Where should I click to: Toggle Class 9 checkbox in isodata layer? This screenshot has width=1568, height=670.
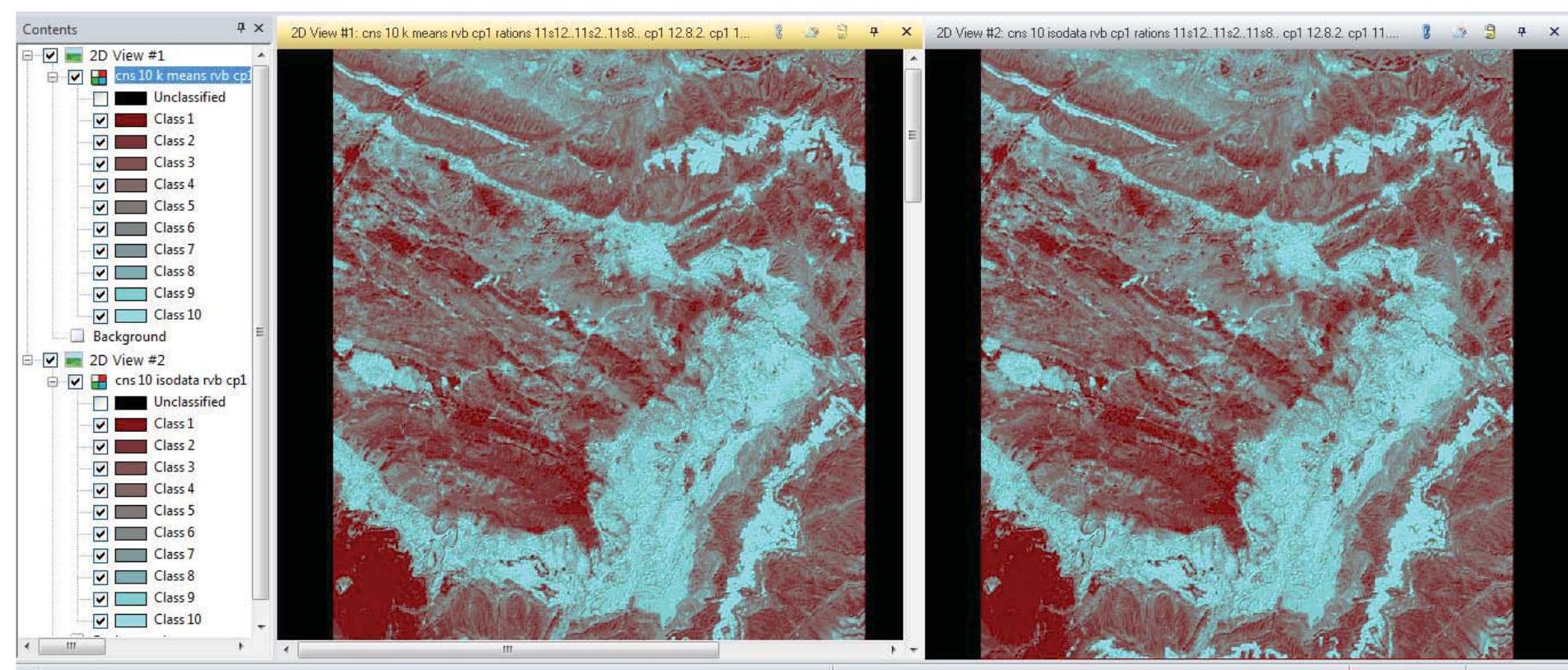[100, 598]
